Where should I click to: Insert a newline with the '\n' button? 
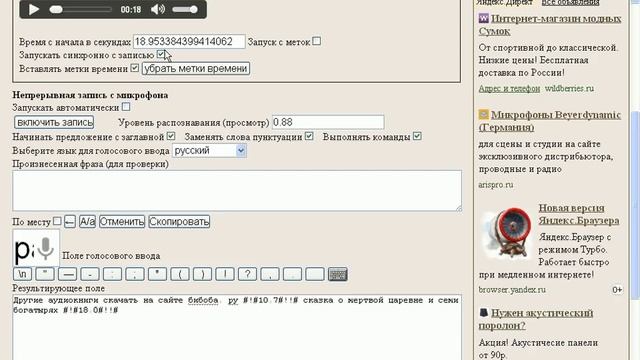(x=23, y=274)
